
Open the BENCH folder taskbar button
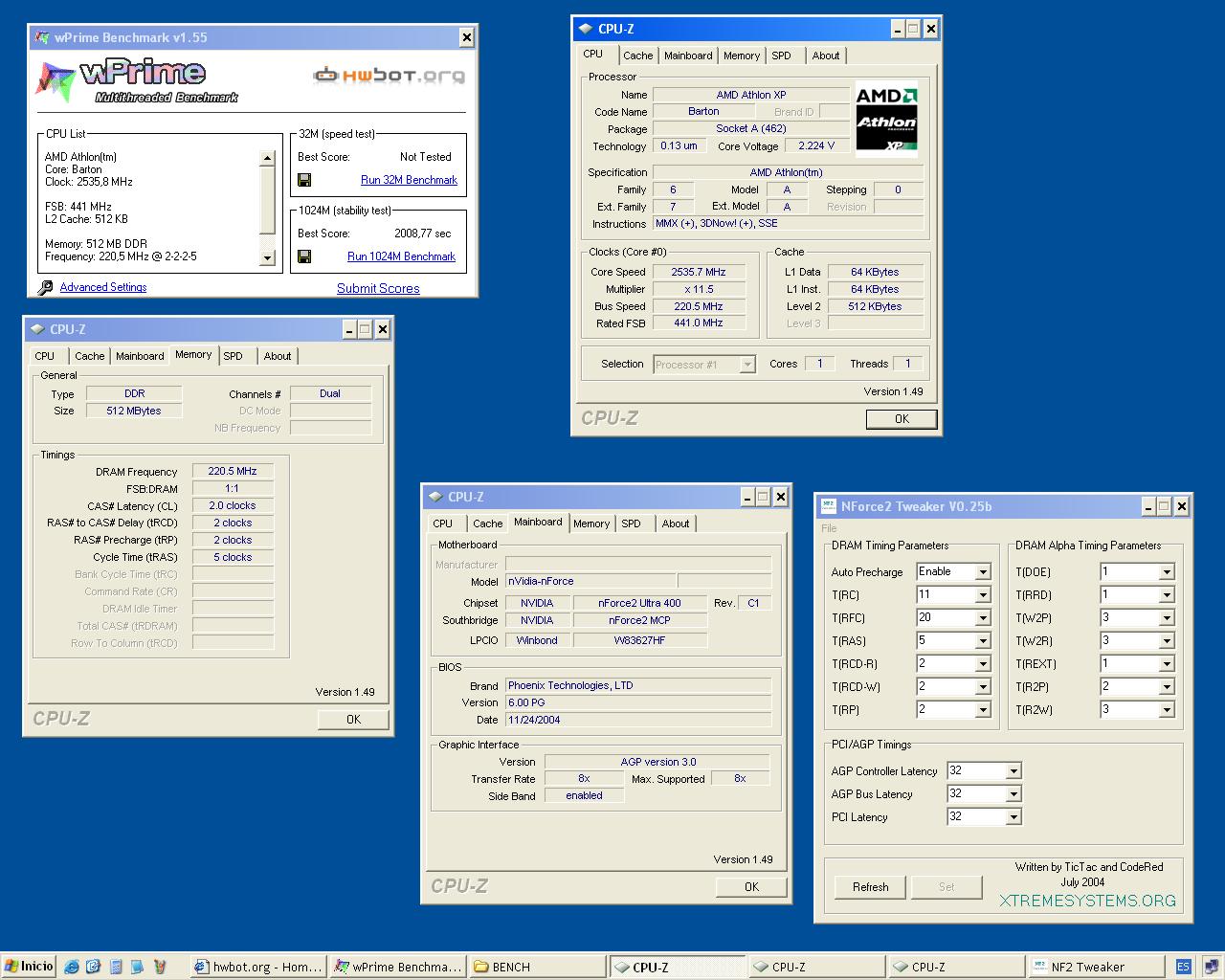pyautogui.click(x=538, y=967)
